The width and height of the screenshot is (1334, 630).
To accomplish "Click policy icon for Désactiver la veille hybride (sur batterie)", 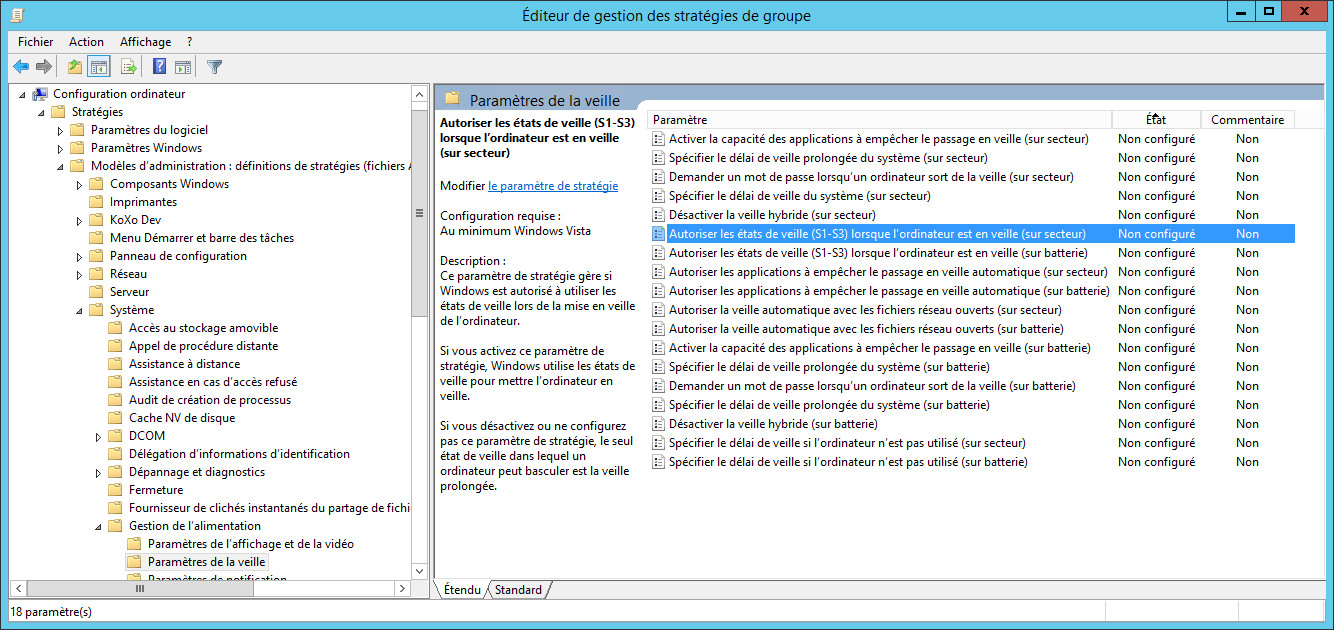I will click(658, 424).
